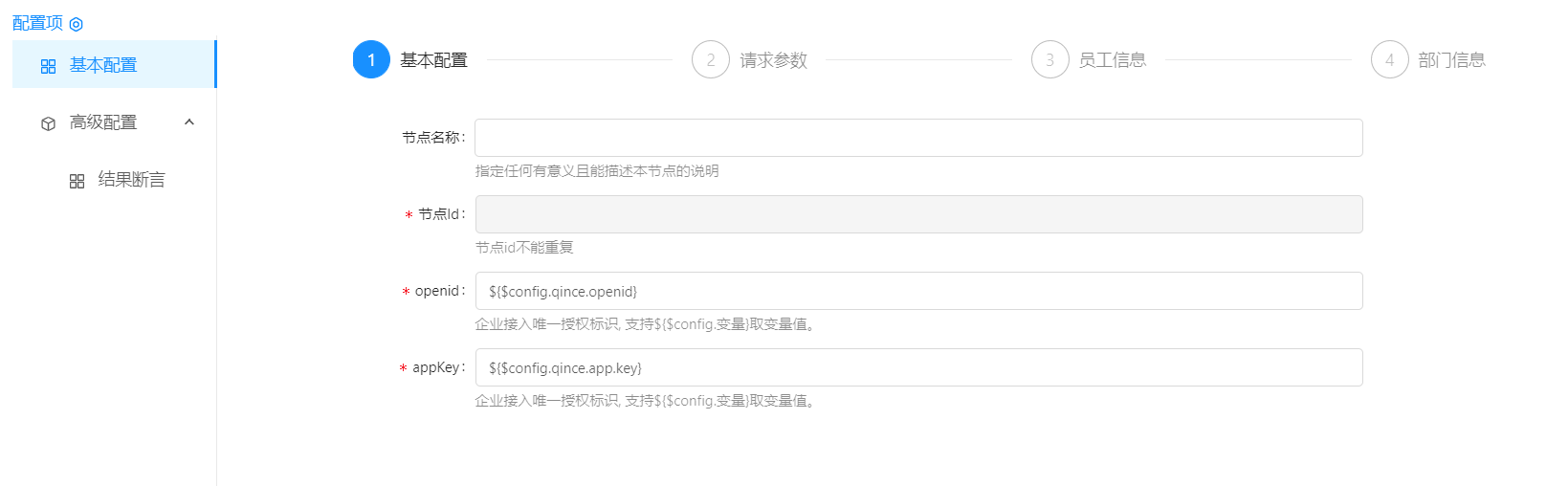1568x486 pixels.
Task: Click the step 4 circle icon
Action: pyautogui.click(x=1389, y=59)
